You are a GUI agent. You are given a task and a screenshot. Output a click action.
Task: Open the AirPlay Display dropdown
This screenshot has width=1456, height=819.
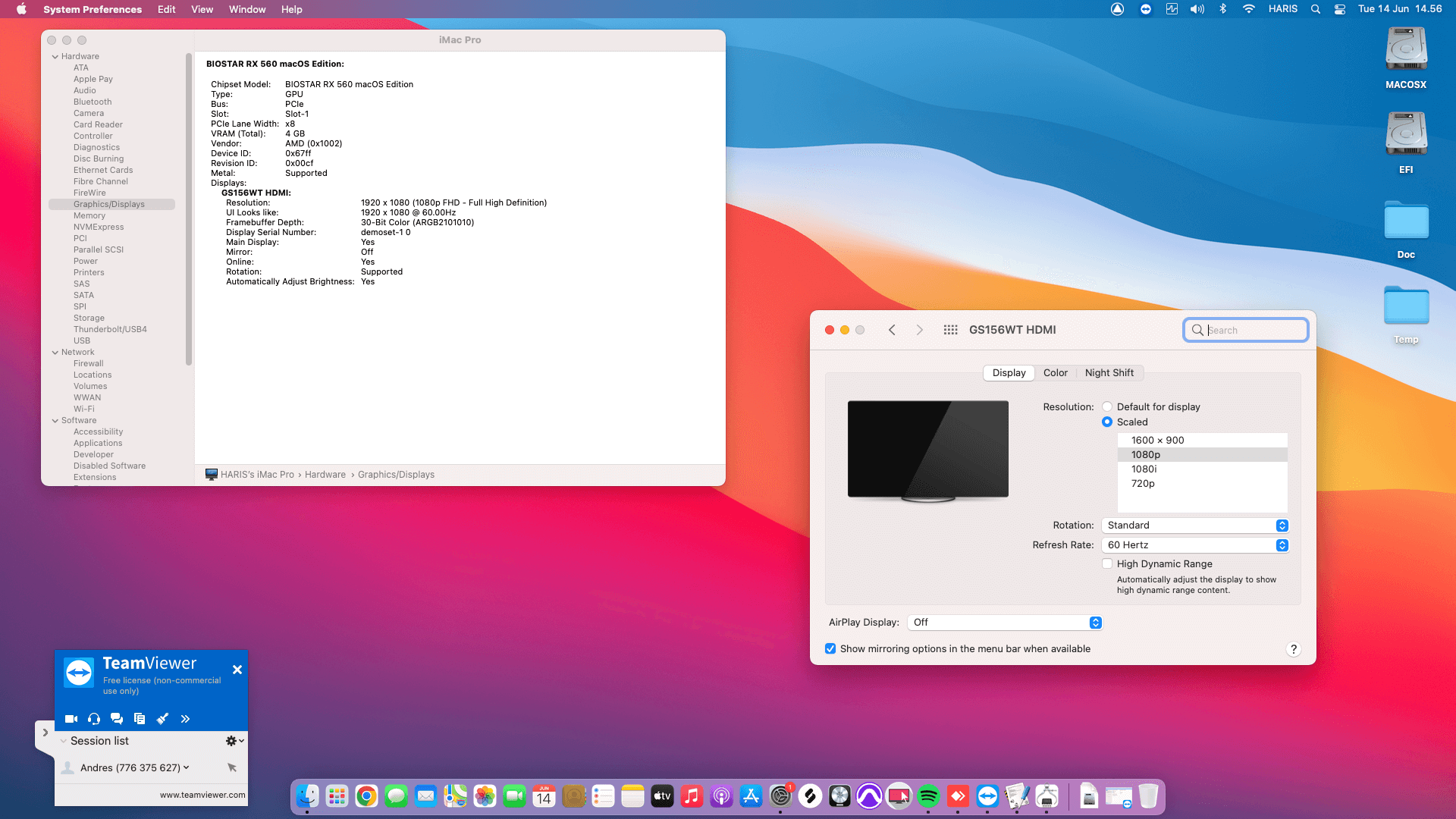(x=1004, y=622)
